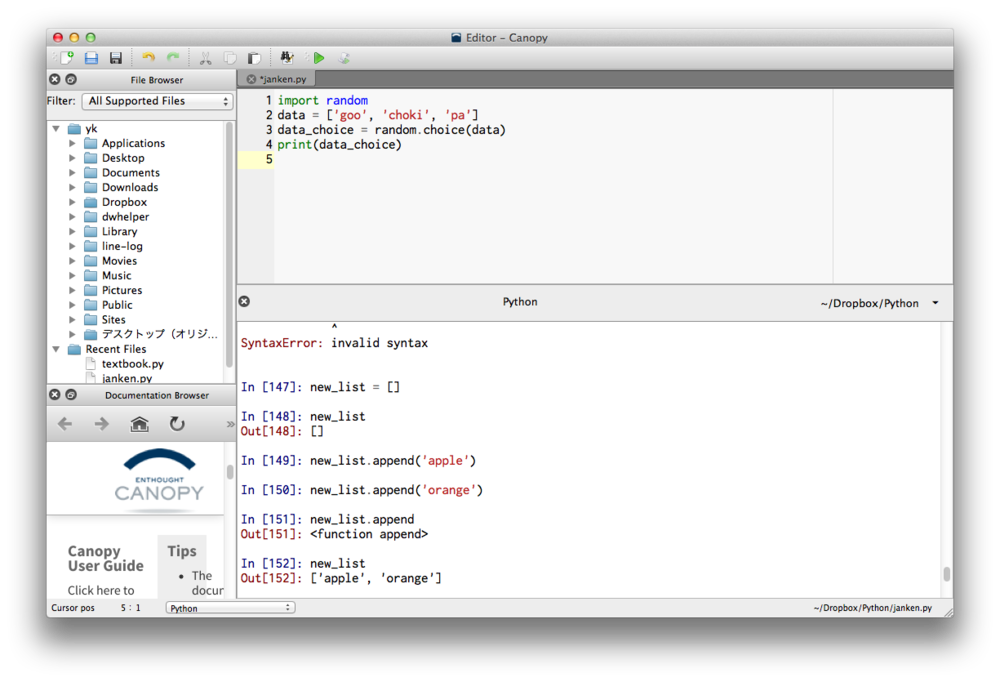This screenshot has height=682, width=1000.
Task: Redo the last edit
Action: coord(173,58)
